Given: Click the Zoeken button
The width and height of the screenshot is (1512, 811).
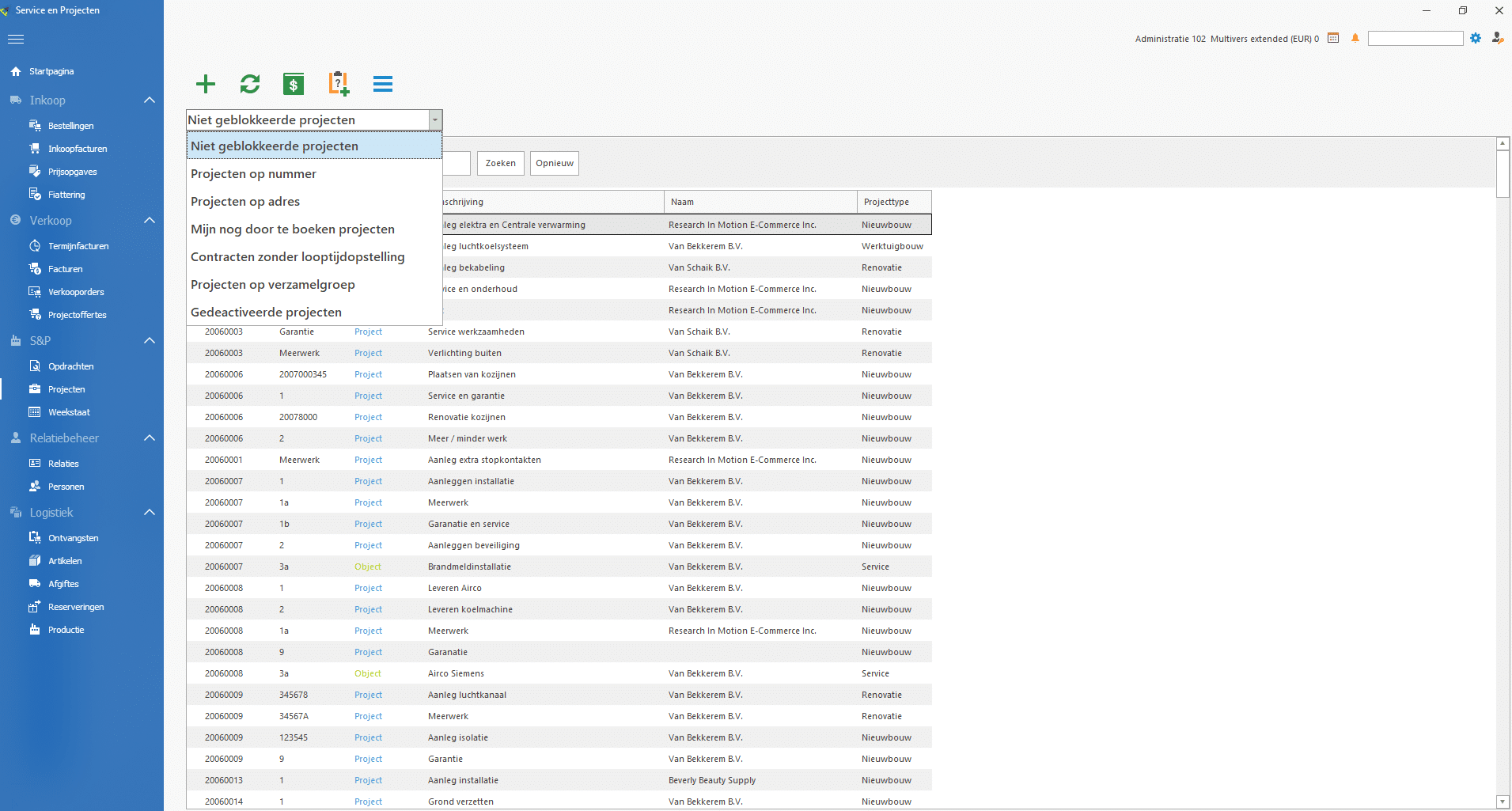Looking at the screenshot, I should click(x=500, y=164).
